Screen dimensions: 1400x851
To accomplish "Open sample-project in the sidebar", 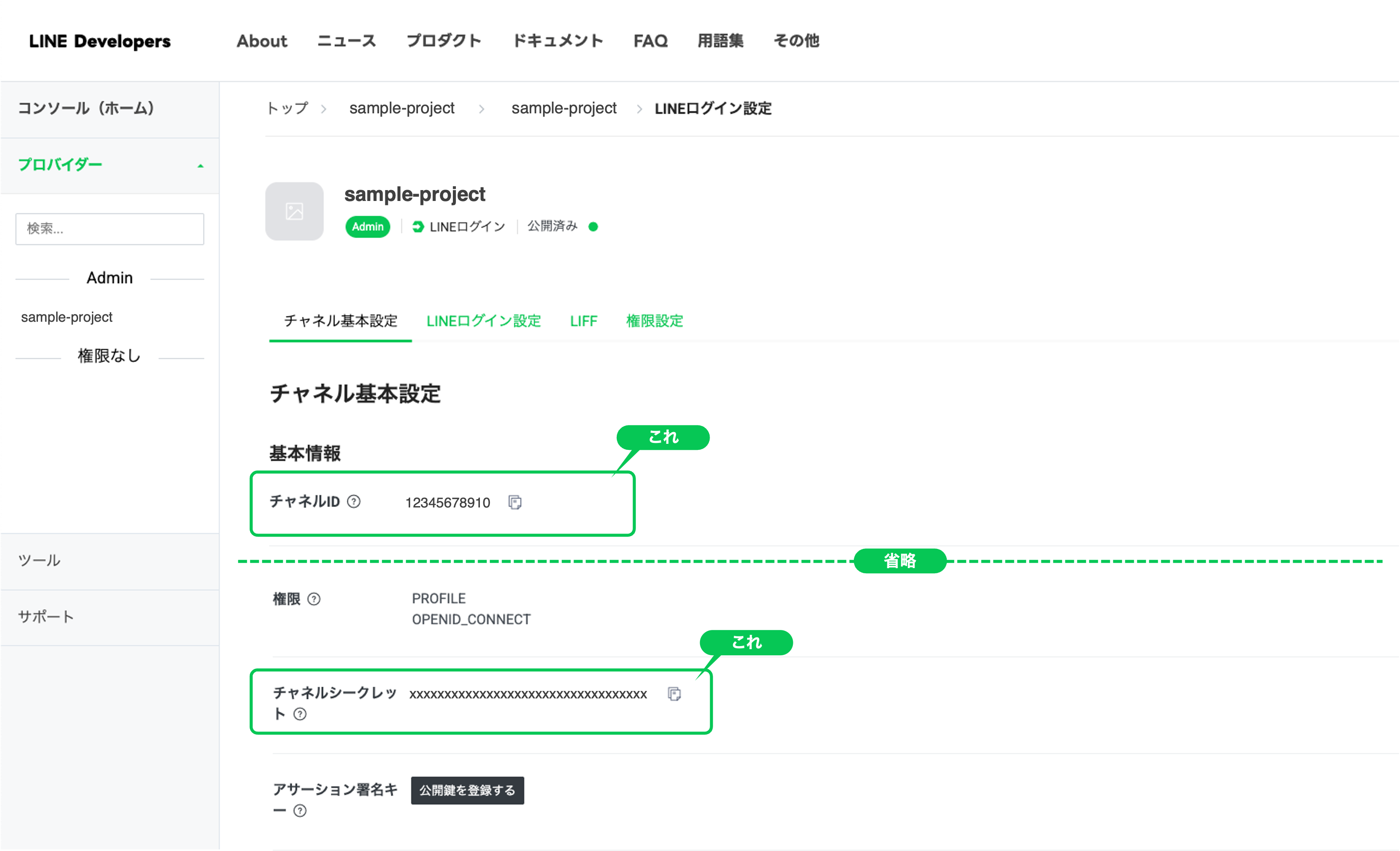I will point(67,317).
